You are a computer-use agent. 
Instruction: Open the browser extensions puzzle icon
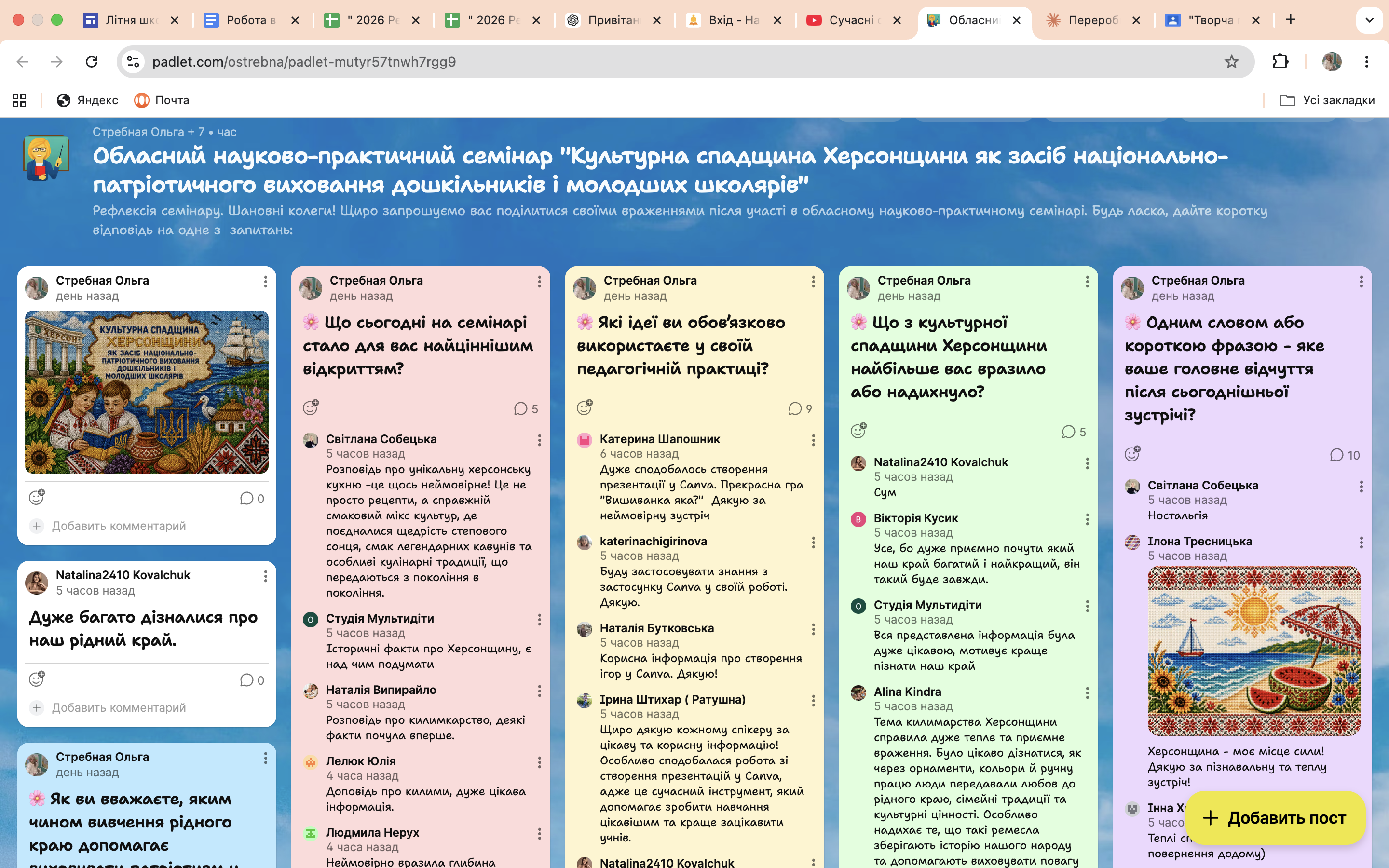pyautogui.click(x=1280, y=61)
